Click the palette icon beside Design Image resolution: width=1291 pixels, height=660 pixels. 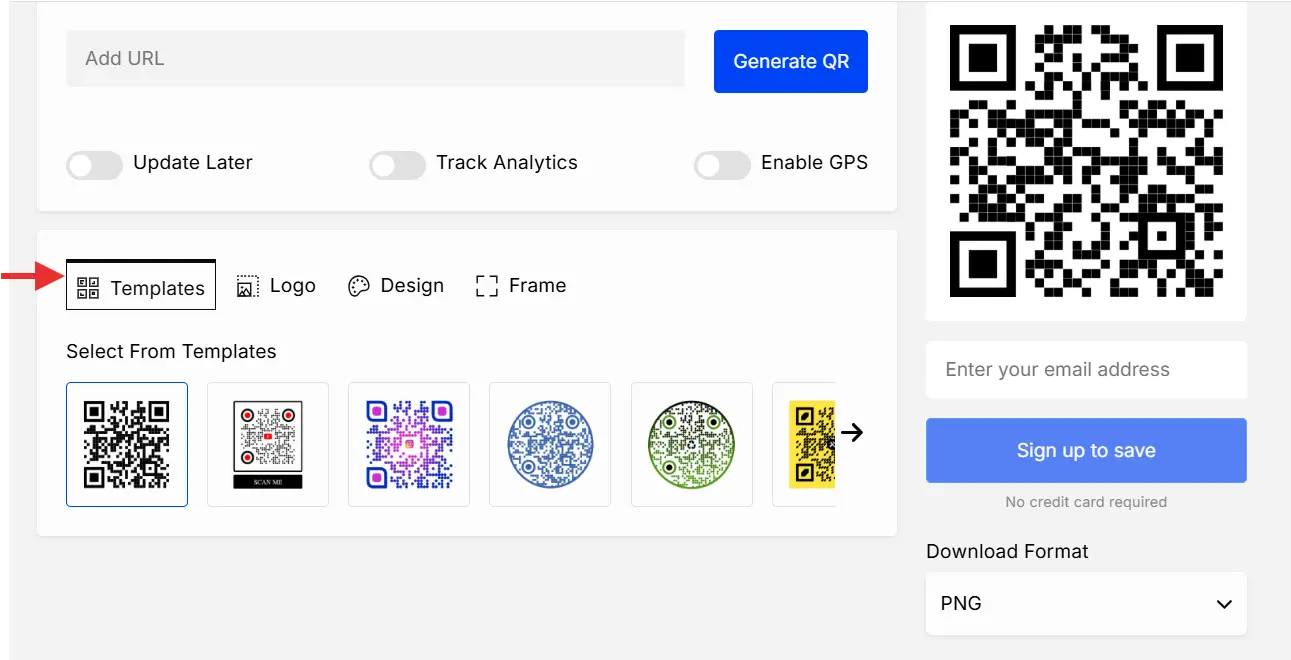click(358, 286)
